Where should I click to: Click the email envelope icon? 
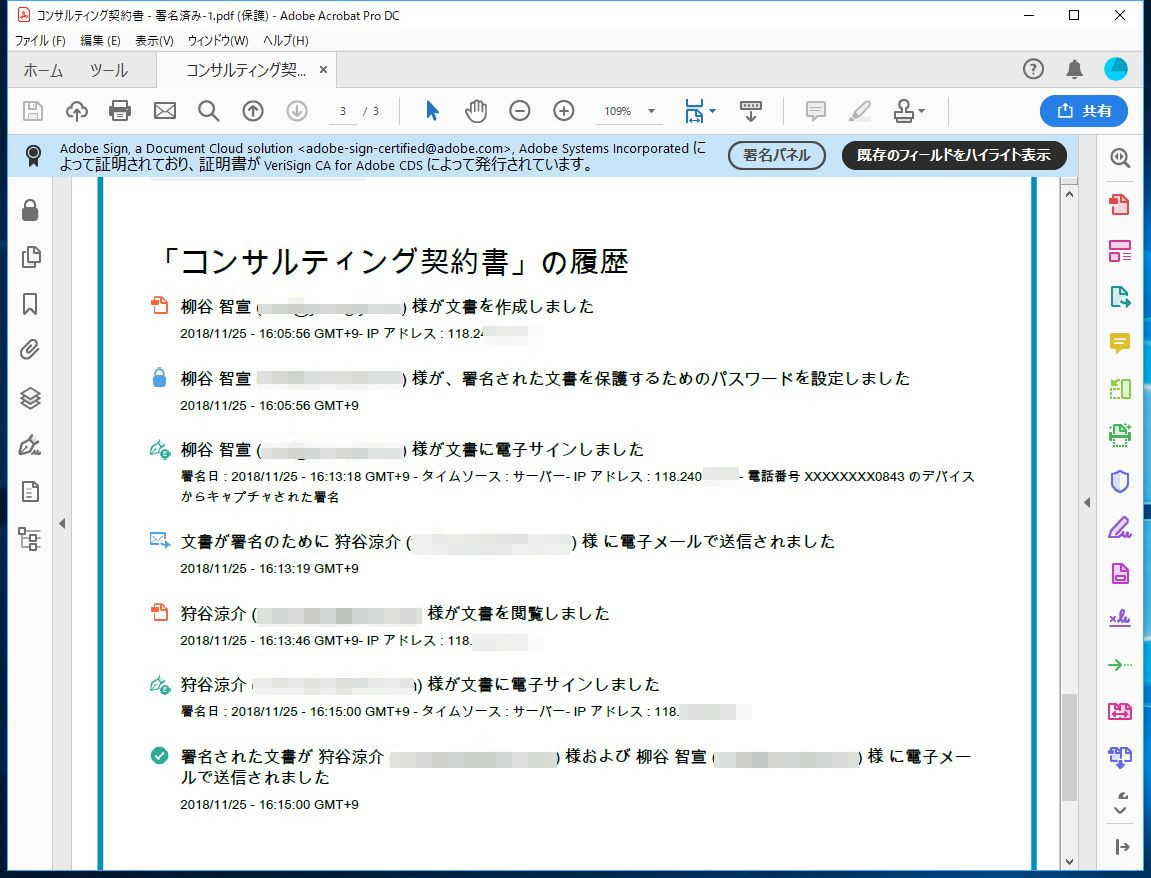point(164,111)
